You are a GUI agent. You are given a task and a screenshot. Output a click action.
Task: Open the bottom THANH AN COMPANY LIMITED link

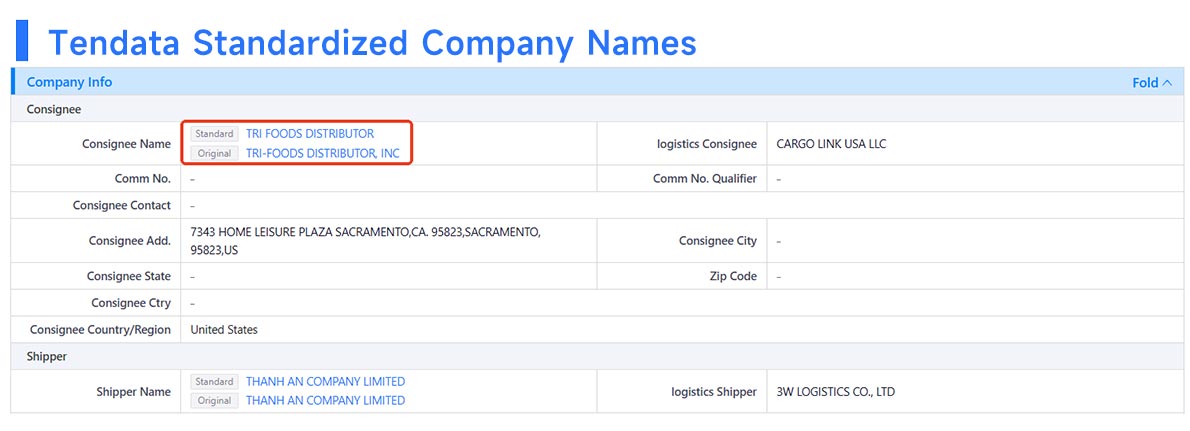326,401
